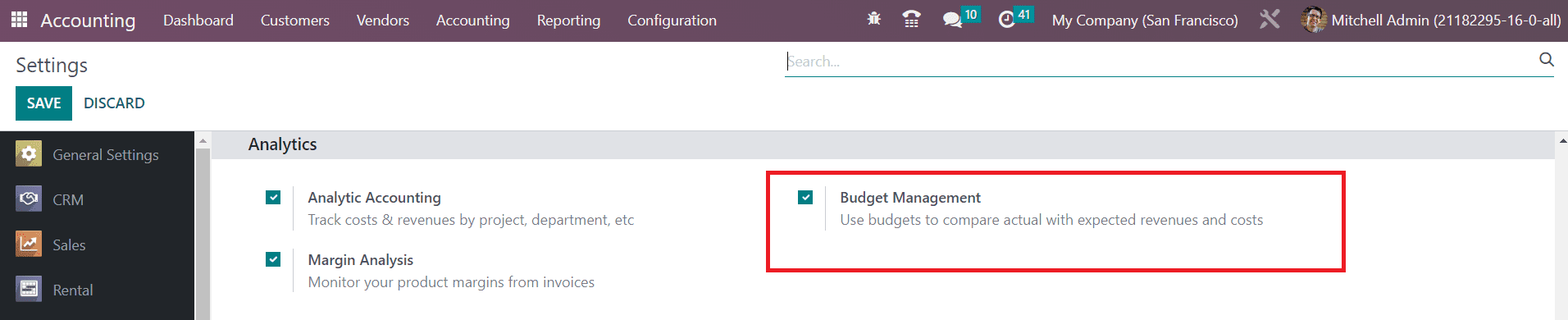This screenshot has width=1568, height=320.
Task: Select Sales in settings sidebar
Action: pyautogui.click(x=68, y=245)
